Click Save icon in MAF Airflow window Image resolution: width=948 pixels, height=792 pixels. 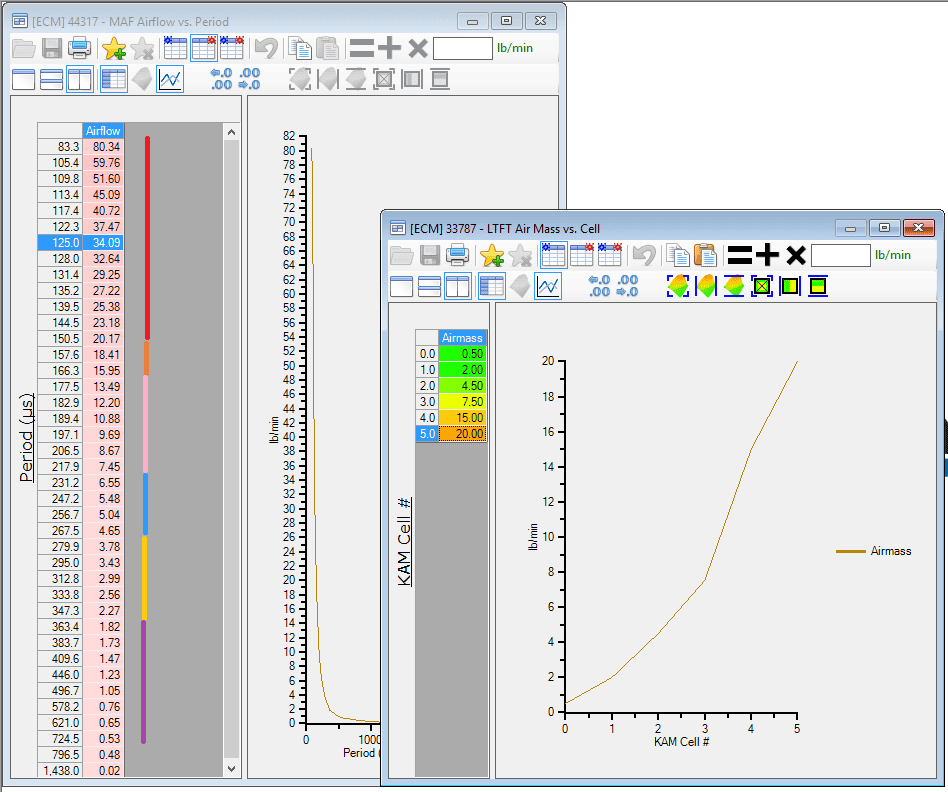[x=52, y=48]
